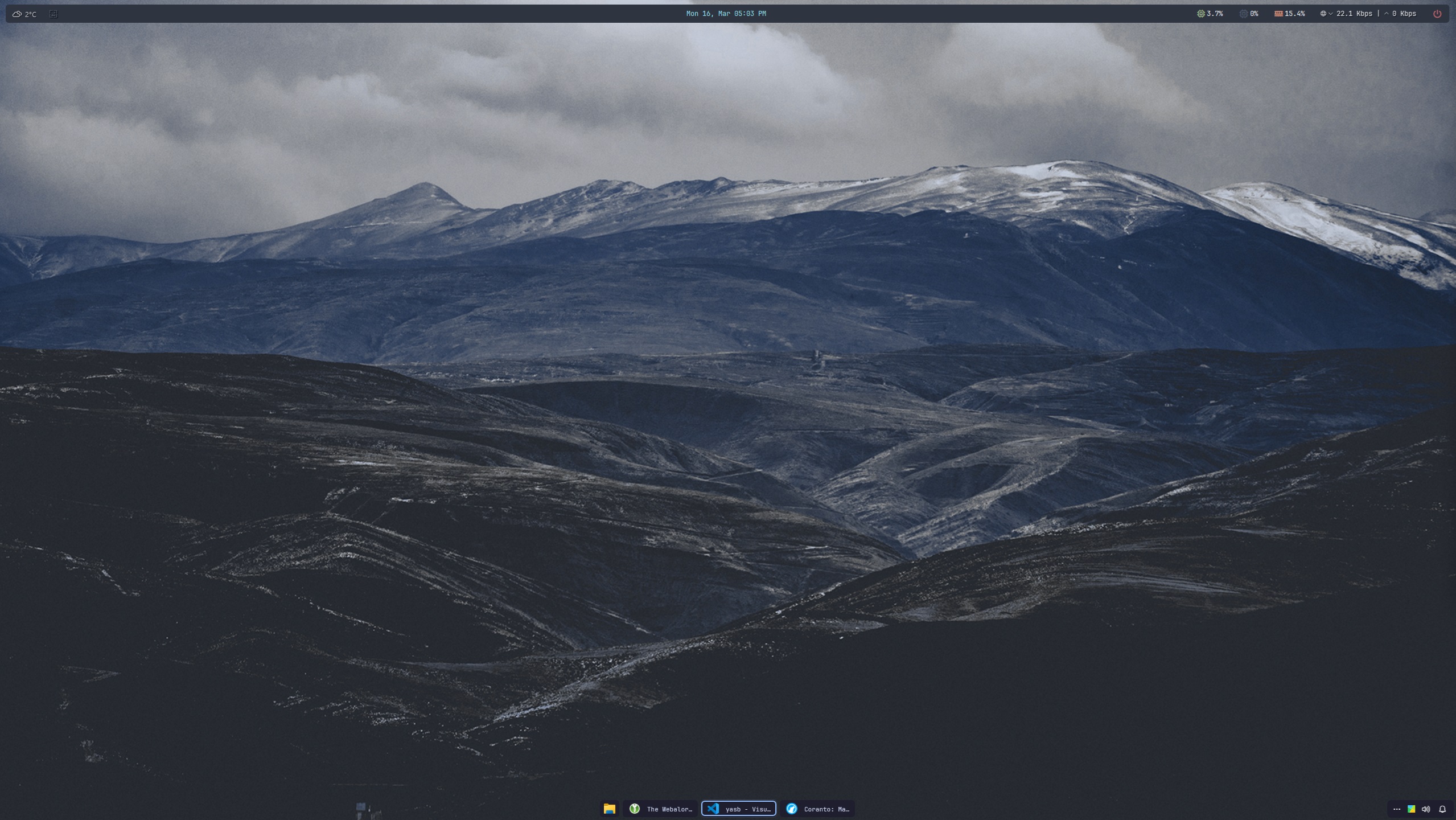Open the weather widget showing 2°C
The width and height of the screenshot is (1456, 820).
pos(24,14)
